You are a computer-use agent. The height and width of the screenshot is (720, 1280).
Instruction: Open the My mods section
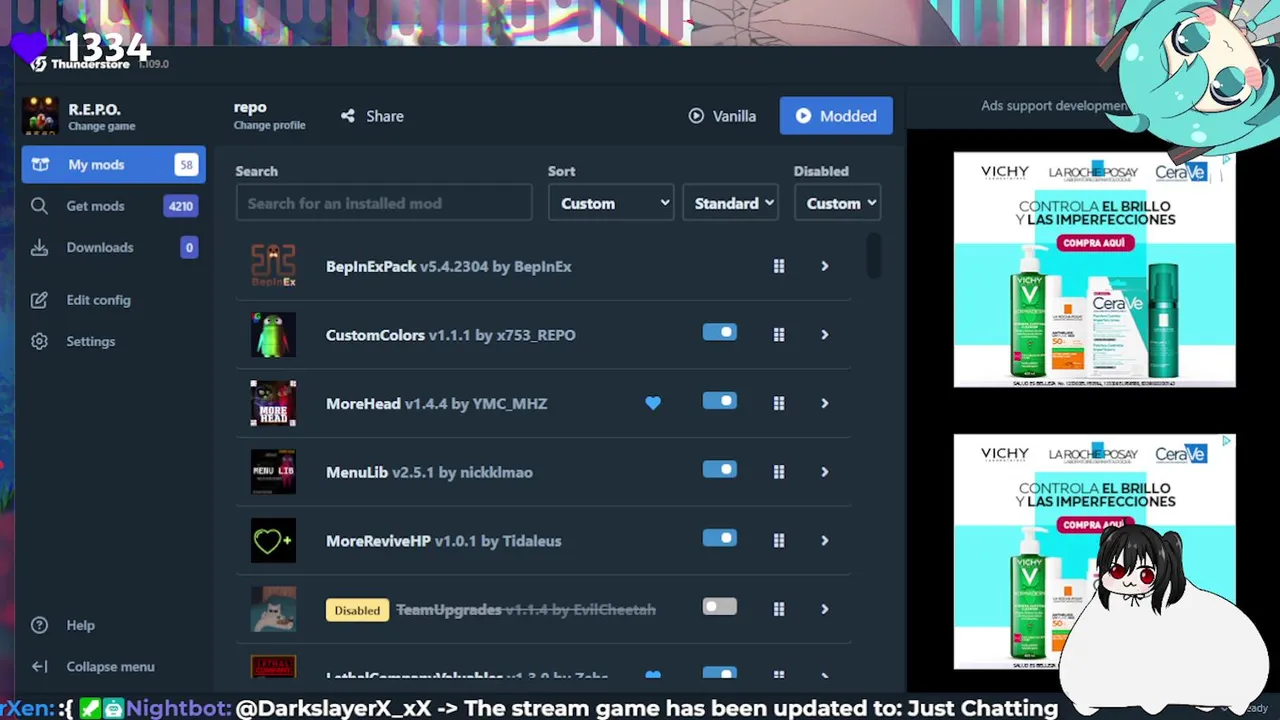[113, 165]
